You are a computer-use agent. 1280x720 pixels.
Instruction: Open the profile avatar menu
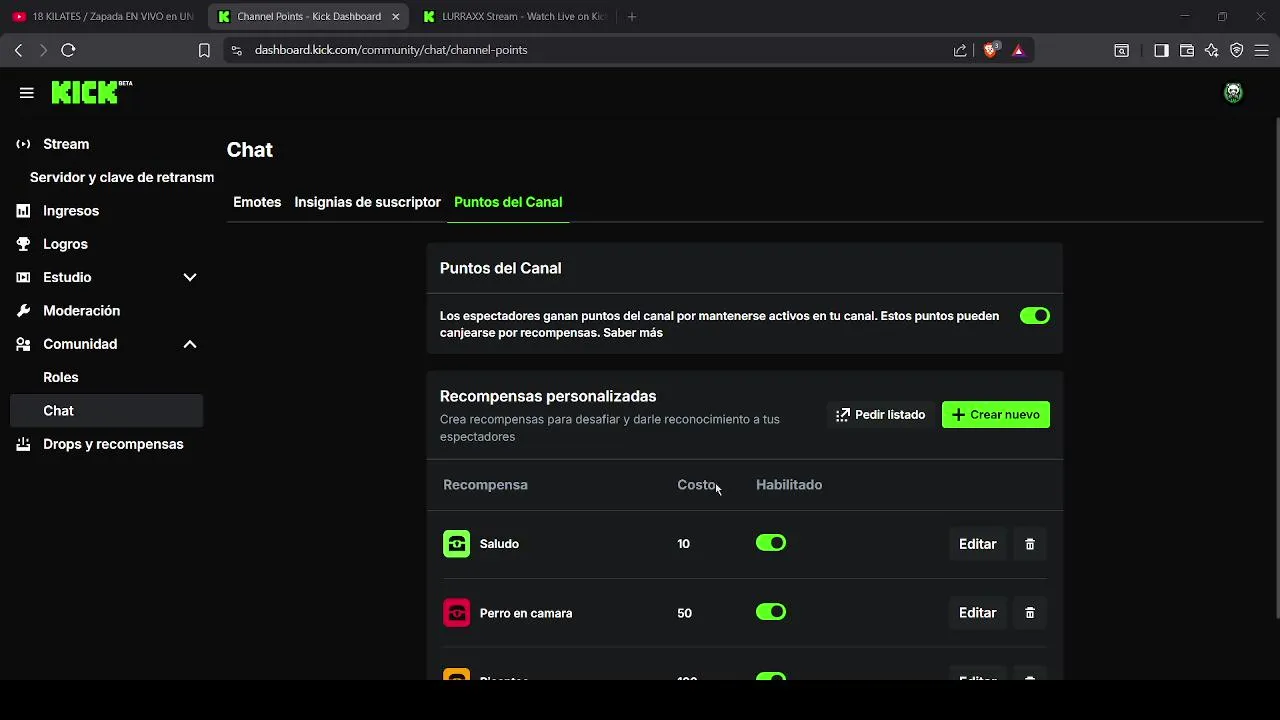(1233, 93)
